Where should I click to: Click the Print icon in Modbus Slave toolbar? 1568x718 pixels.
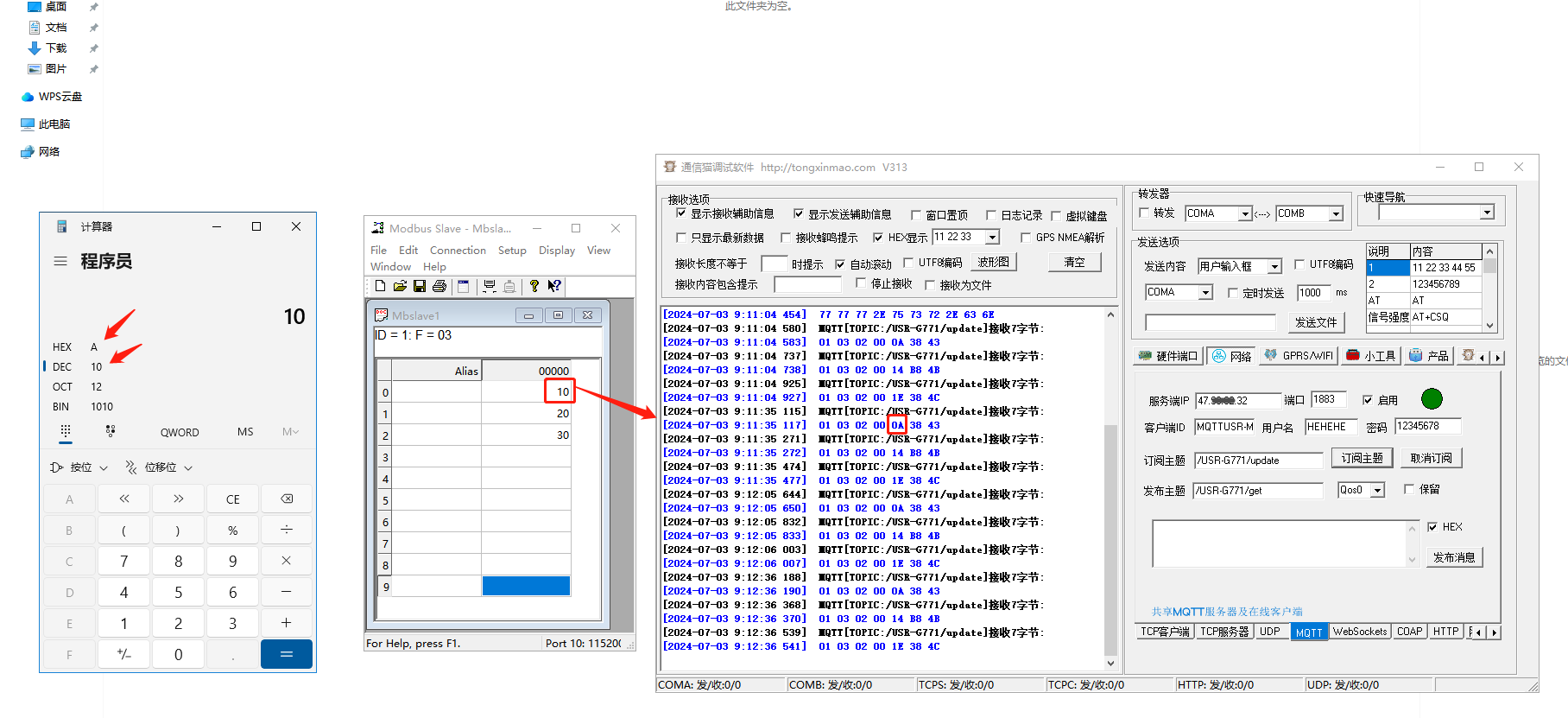point(439,286)
